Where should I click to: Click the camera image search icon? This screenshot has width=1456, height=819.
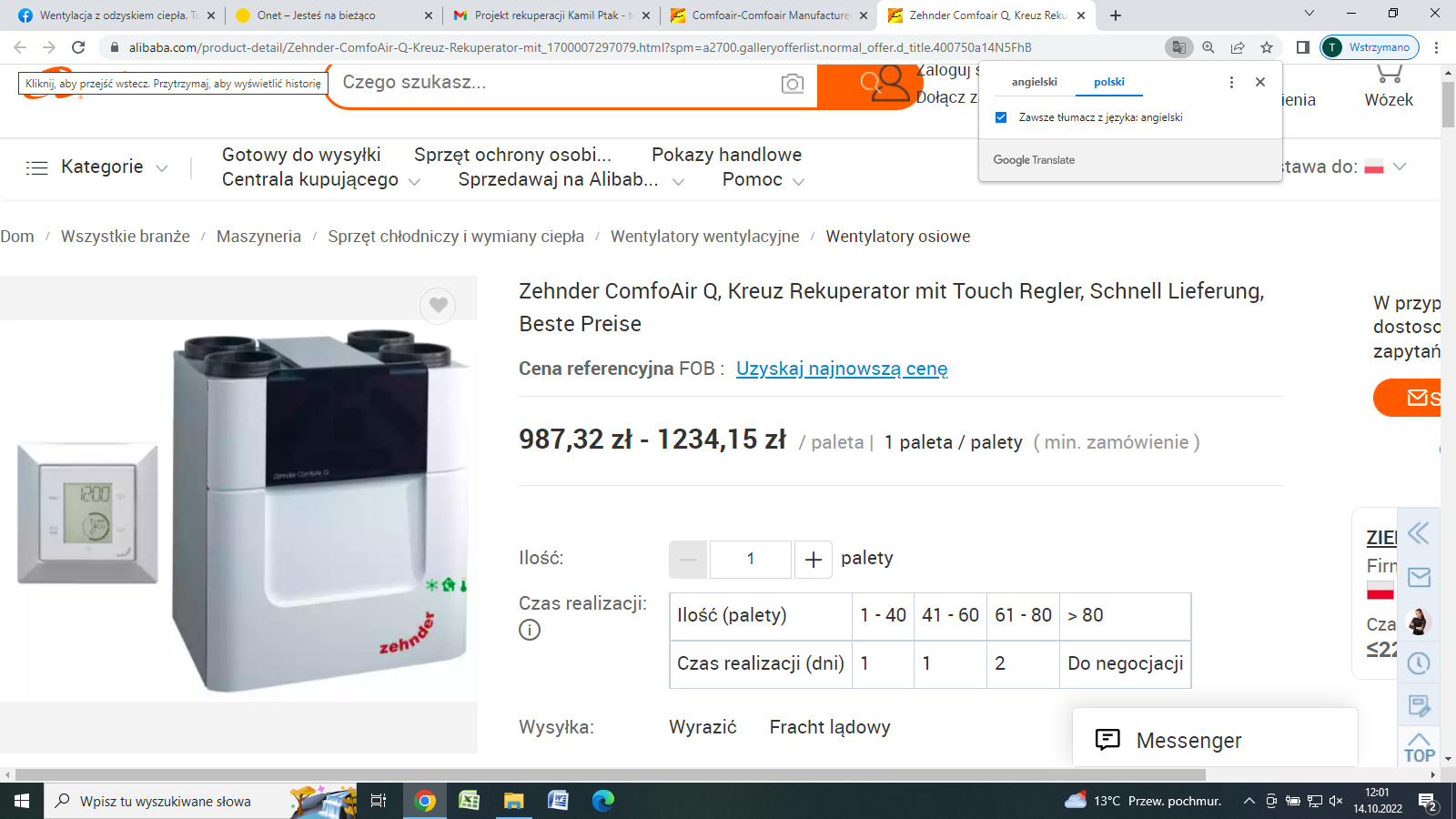[792, 84]
